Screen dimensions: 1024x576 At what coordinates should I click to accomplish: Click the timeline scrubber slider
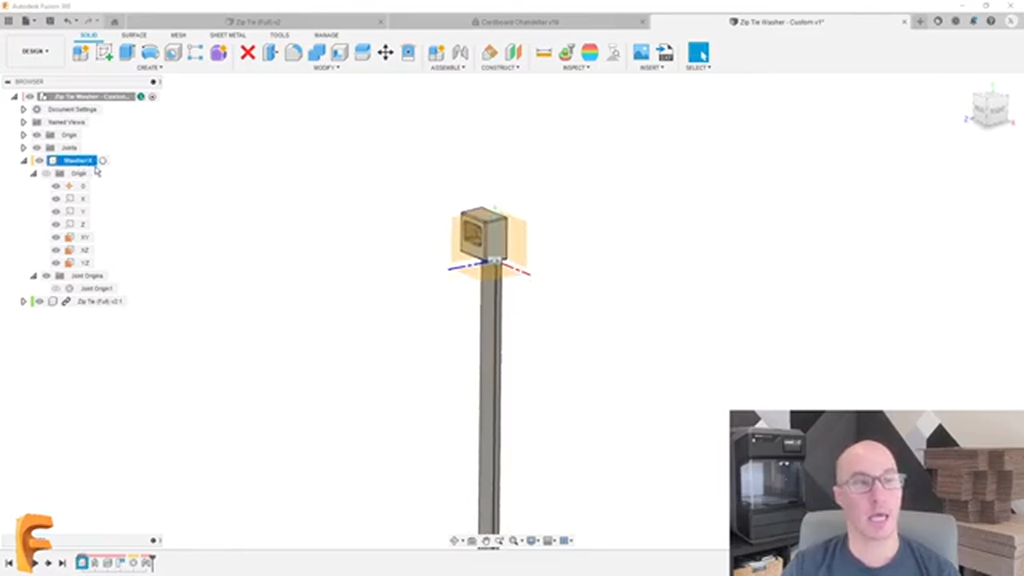coord(153,562)
